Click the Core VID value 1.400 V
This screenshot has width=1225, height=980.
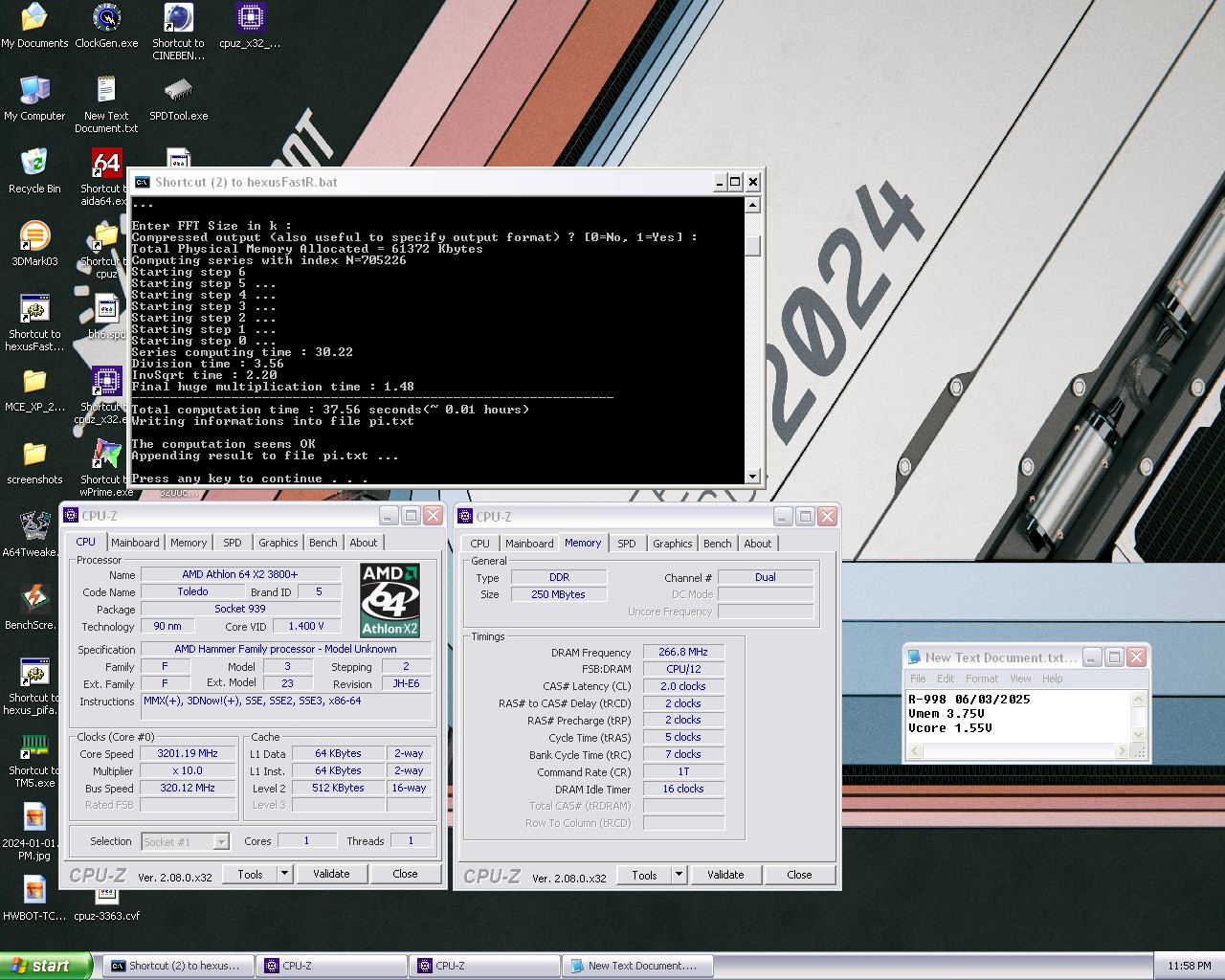coord(306,626)
